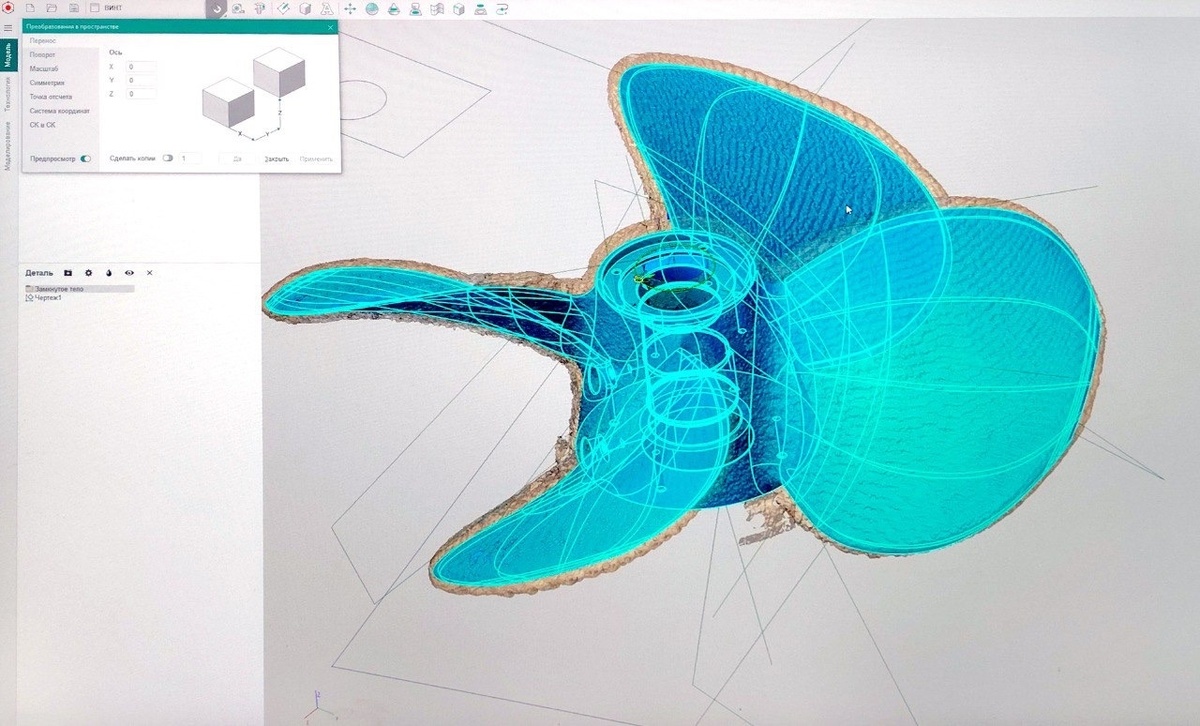The height and width of the screenshot is (726, 1200).
Task: Click the stamp-shaped icon after the cone
Action: [x=415, y=9]
